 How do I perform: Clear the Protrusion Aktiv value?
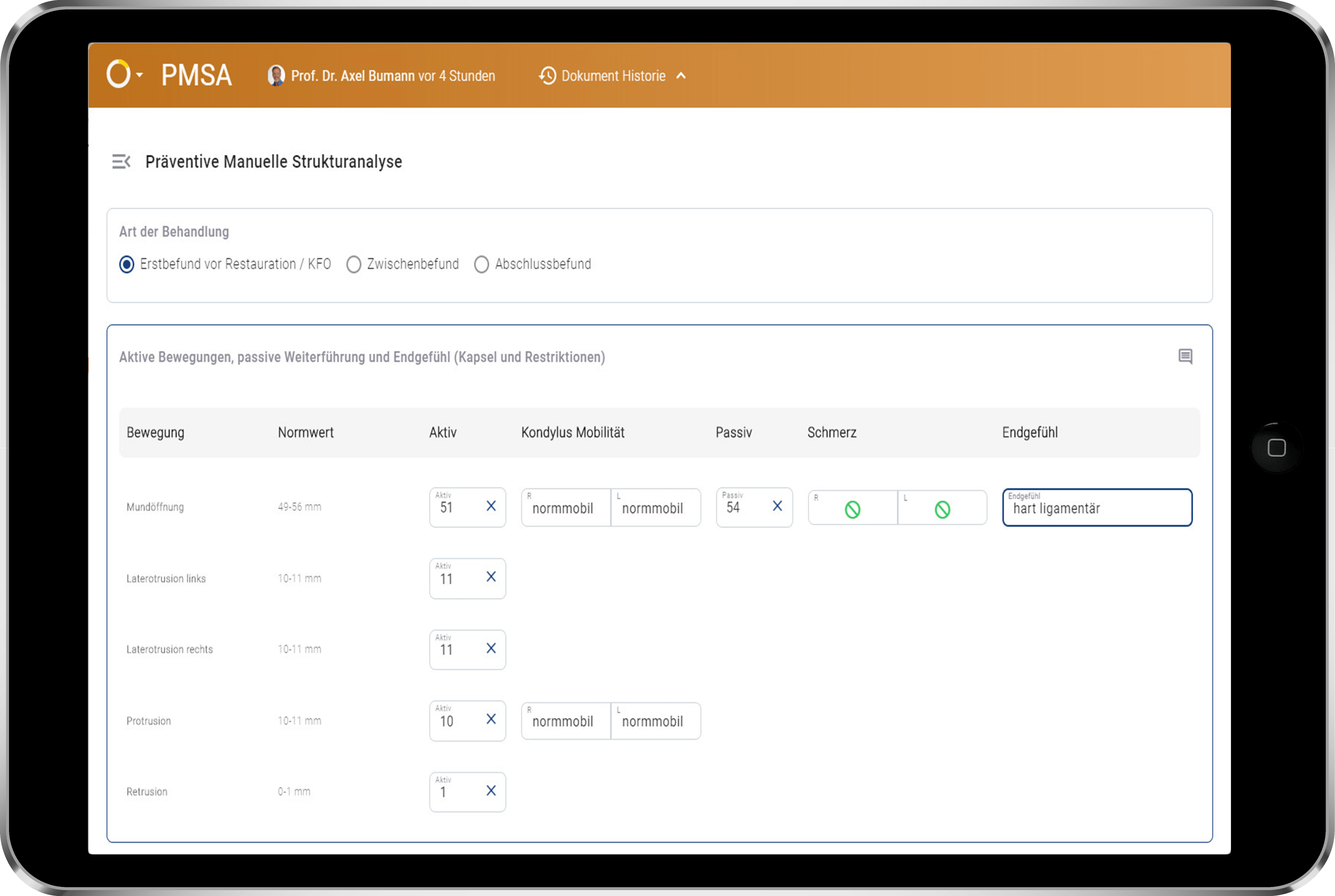click(x=491, y=719)
